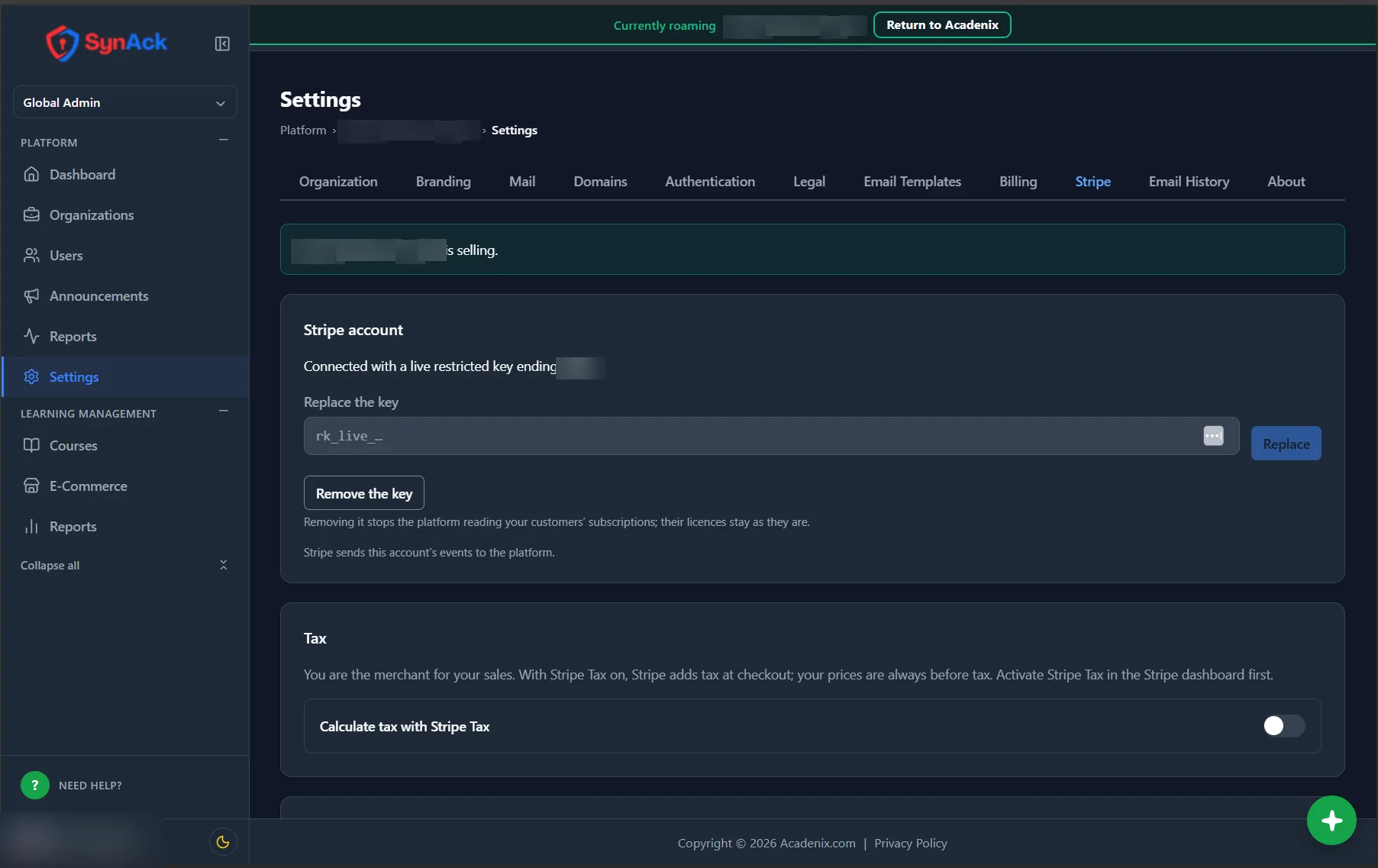Click the password manager icon in key field

[1213, 435]
